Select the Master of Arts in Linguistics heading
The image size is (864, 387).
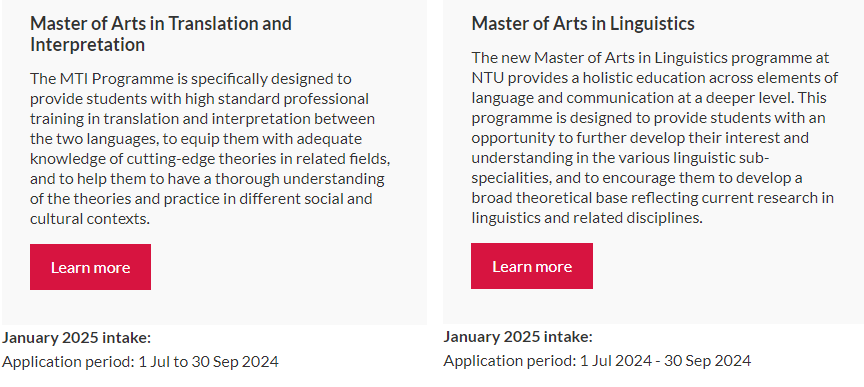click(583, 23)
